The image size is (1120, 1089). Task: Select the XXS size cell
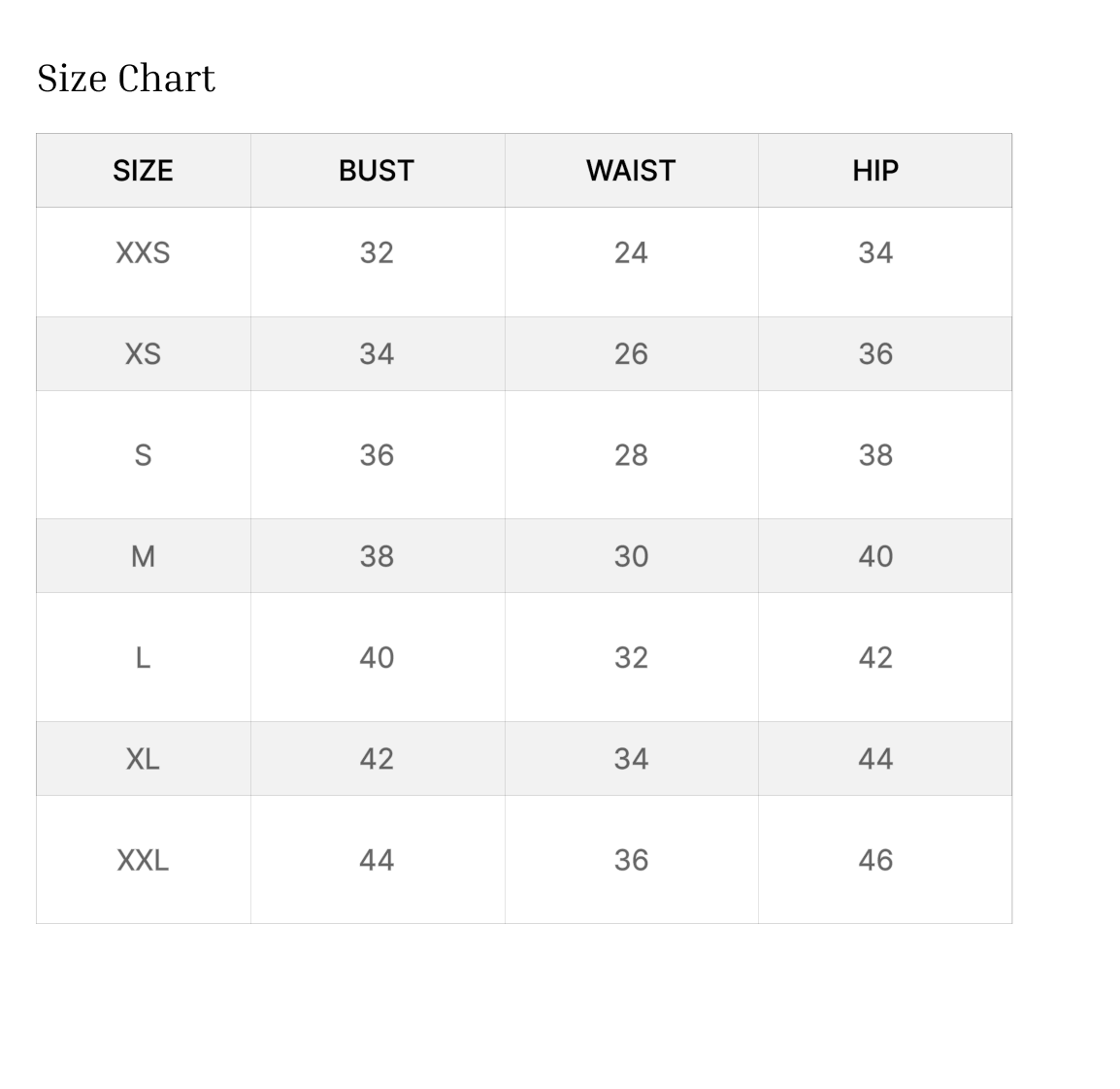click(143, 253)
